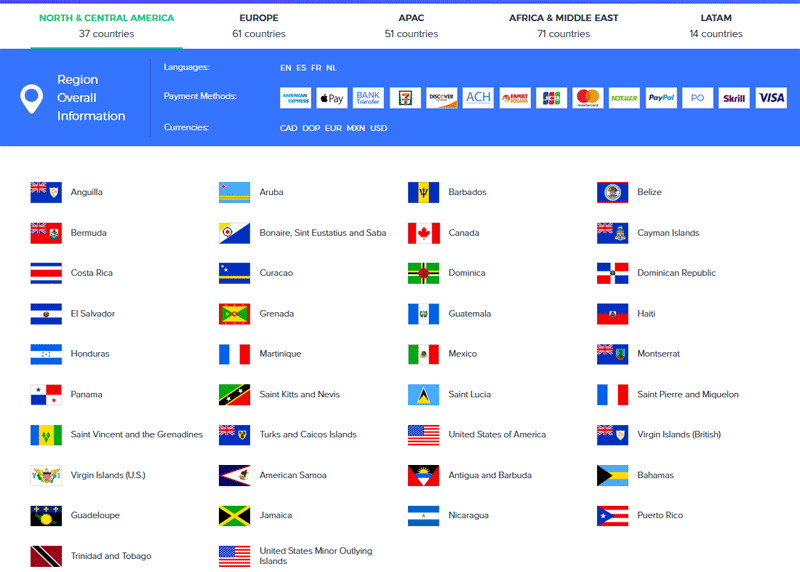
Task: Open the United States of America link
Action: [497, 435]
